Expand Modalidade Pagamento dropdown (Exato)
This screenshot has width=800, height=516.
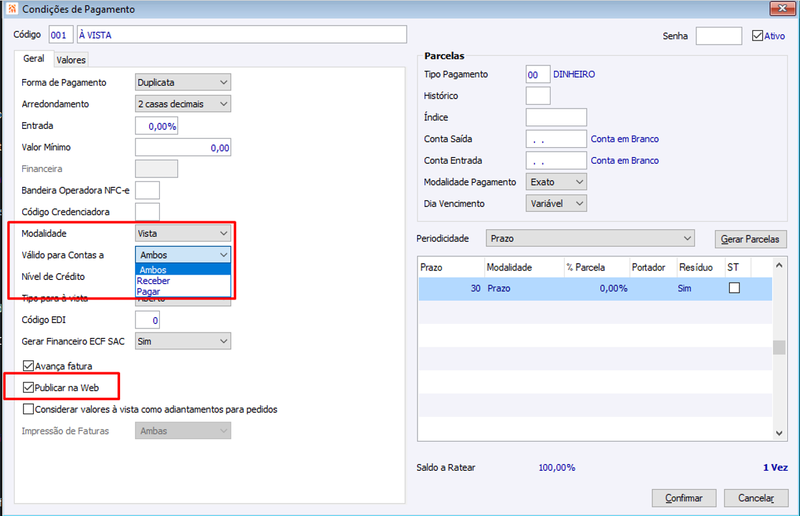coord(556,182)
